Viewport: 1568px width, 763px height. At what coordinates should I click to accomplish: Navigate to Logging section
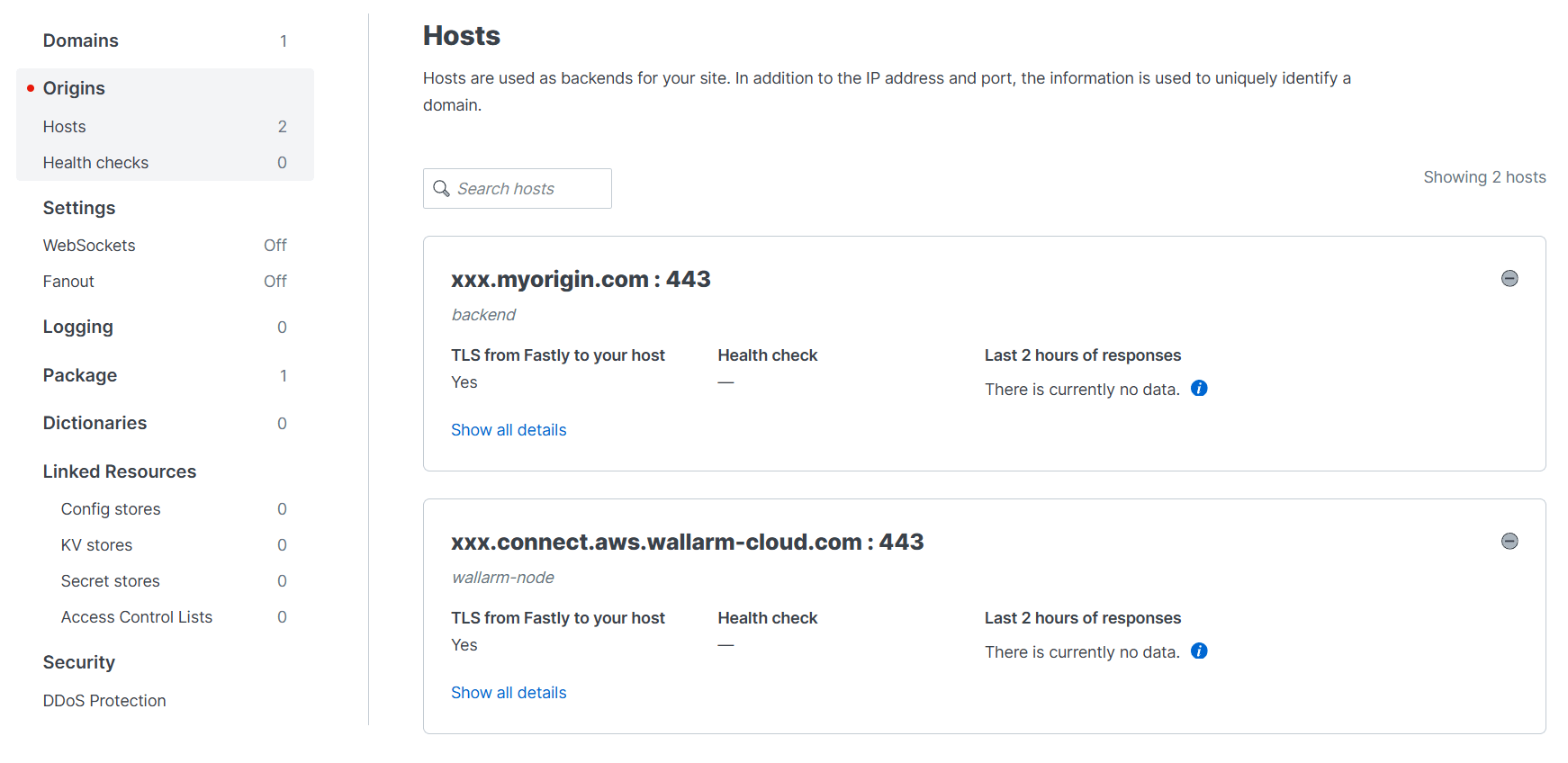(x=78, y=328)
